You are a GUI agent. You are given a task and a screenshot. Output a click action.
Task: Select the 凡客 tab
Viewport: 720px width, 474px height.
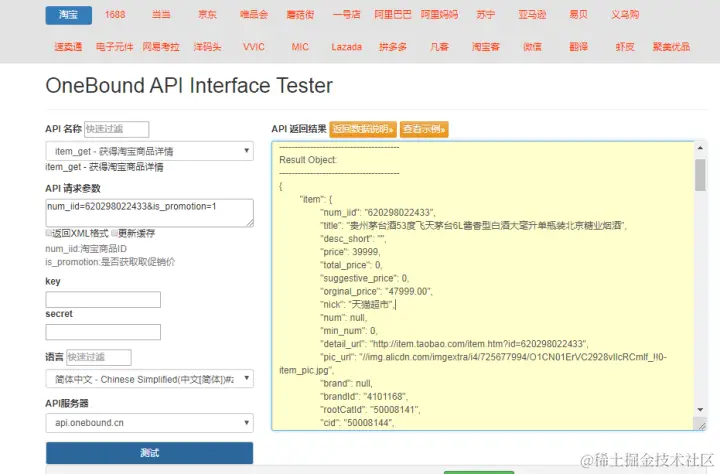[x=439, y=47]
